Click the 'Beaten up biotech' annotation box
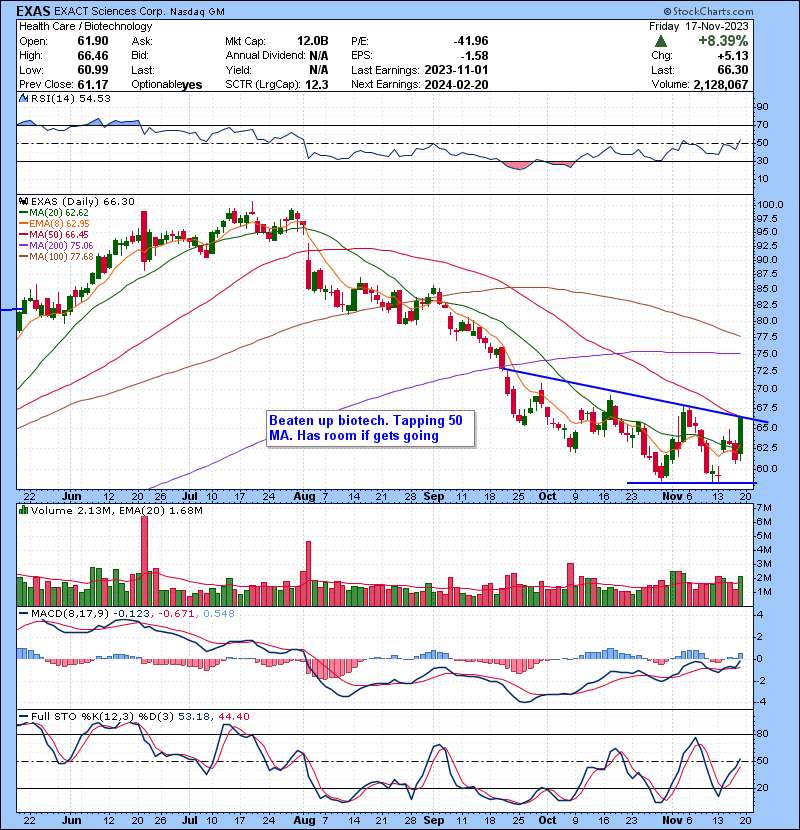800x830 pixels. tap(370, 428)
